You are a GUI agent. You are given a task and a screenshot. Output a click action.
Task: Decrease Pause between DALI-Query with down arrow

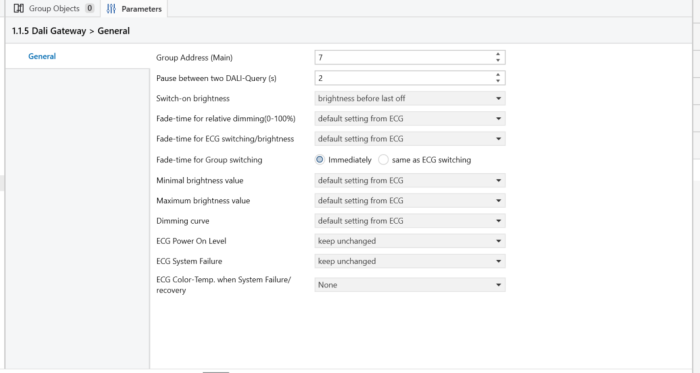pyautogui.click(x=498, y=81)
